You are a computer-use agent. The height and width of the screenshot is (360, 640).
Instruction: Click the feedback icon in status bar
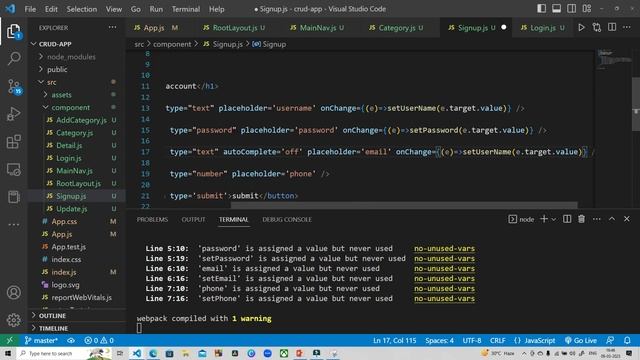tap(610, 340)
